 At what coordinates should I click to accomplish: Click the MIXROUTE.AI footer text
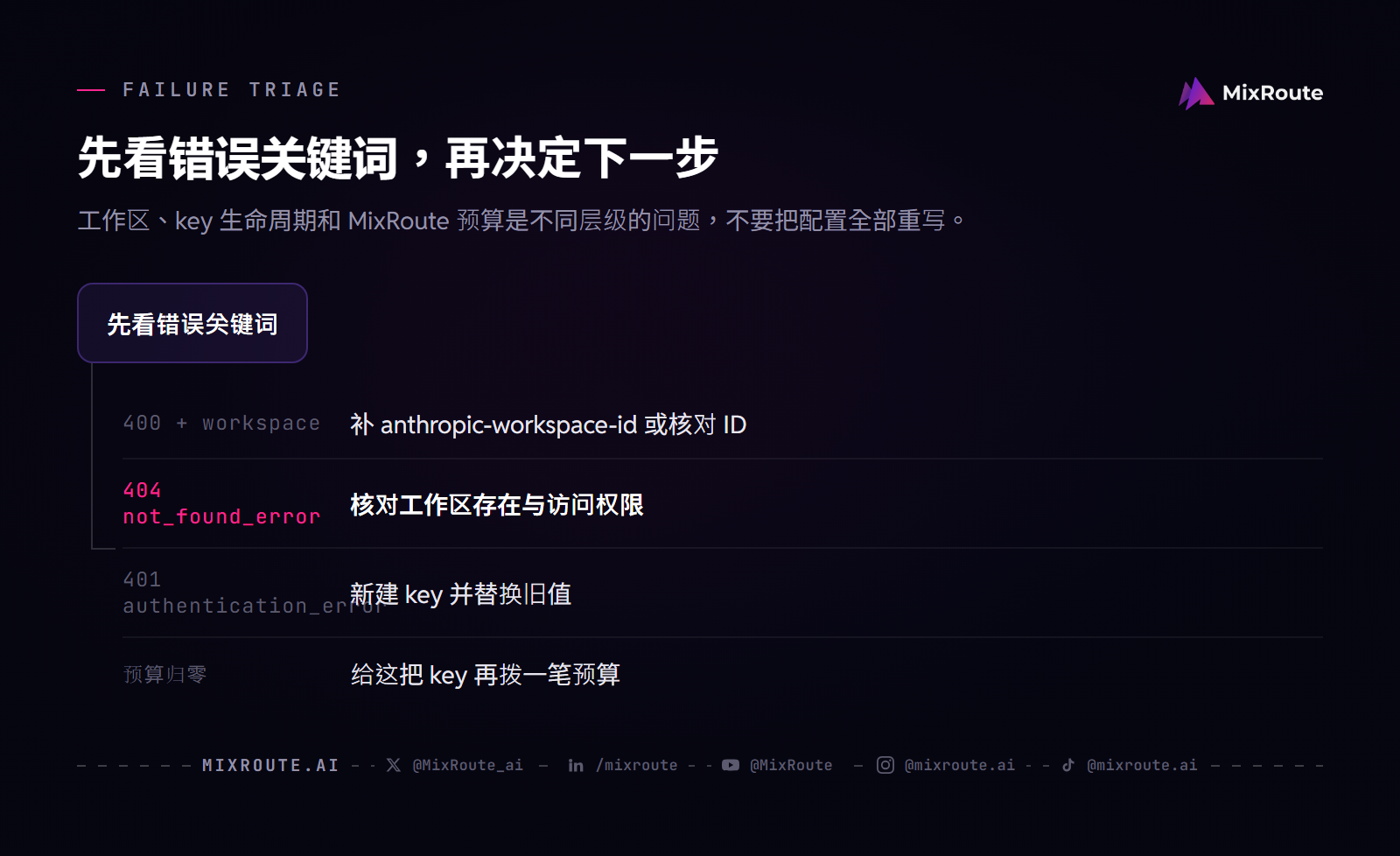coord(270,765)
